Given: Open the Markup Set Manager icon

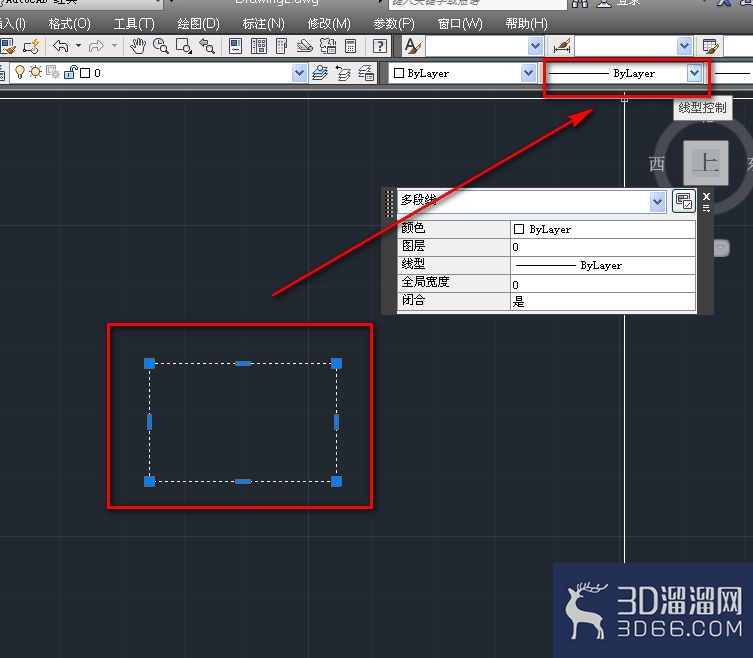Looking at the screenshot, I should 328,47.
